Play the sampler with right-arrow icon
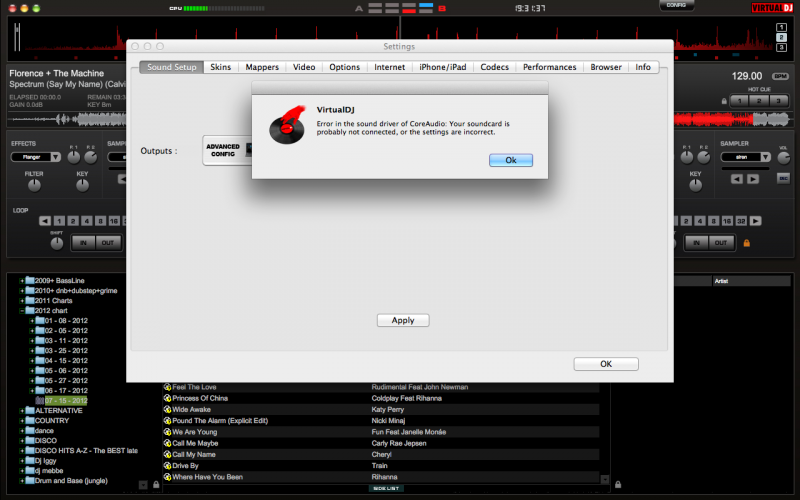Screen dimensions: 800x500 [x=753, y=179]
